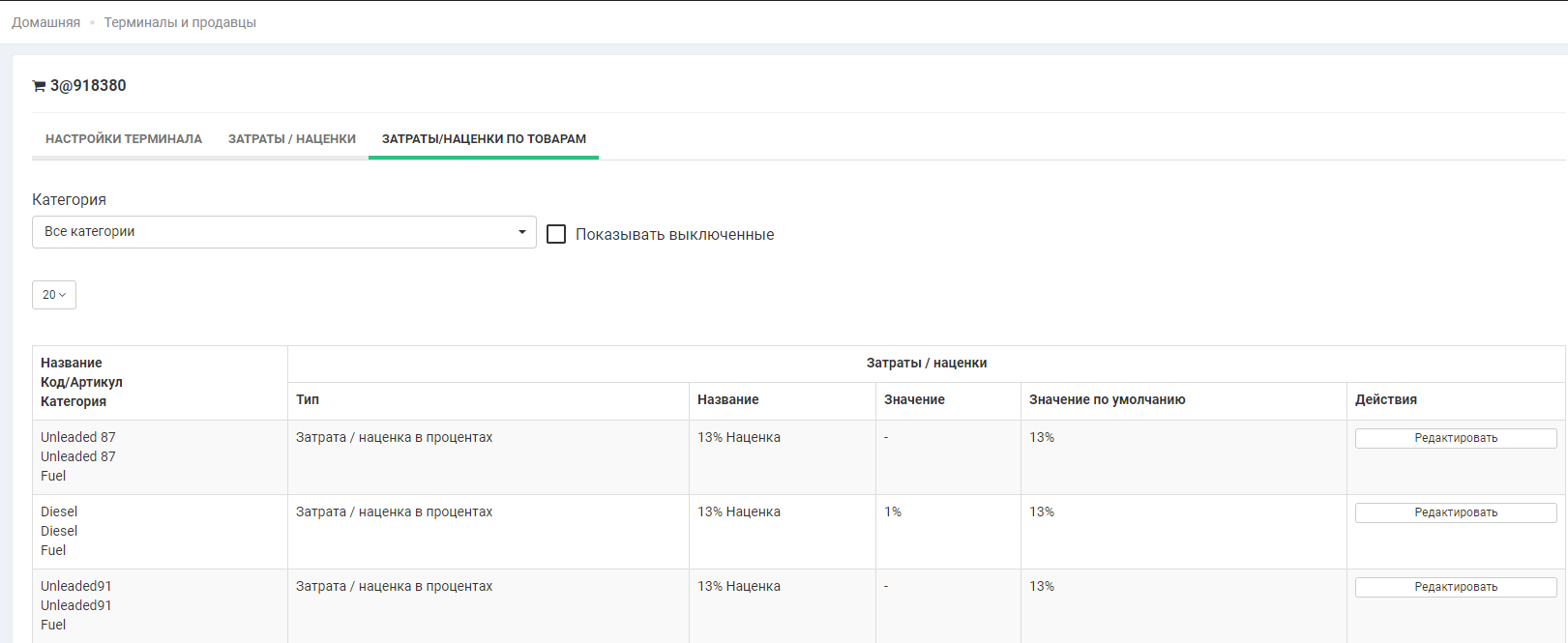Click the 'Значение' column header
This screenshot has width=1568, height=643.
point(914,399)
